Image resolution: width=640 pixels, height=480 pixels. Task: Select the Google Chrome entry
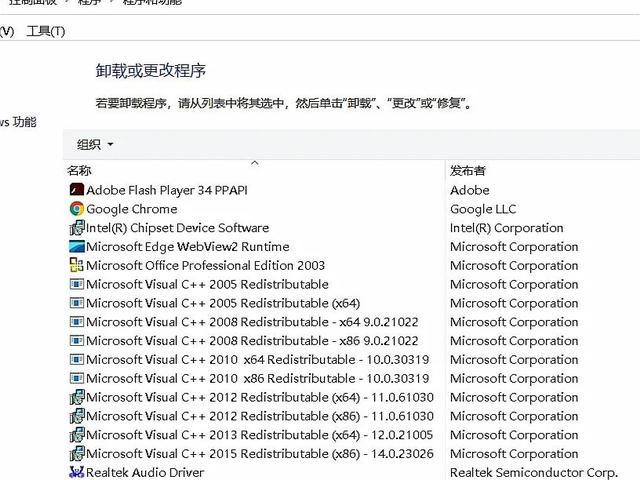[132, 209]
